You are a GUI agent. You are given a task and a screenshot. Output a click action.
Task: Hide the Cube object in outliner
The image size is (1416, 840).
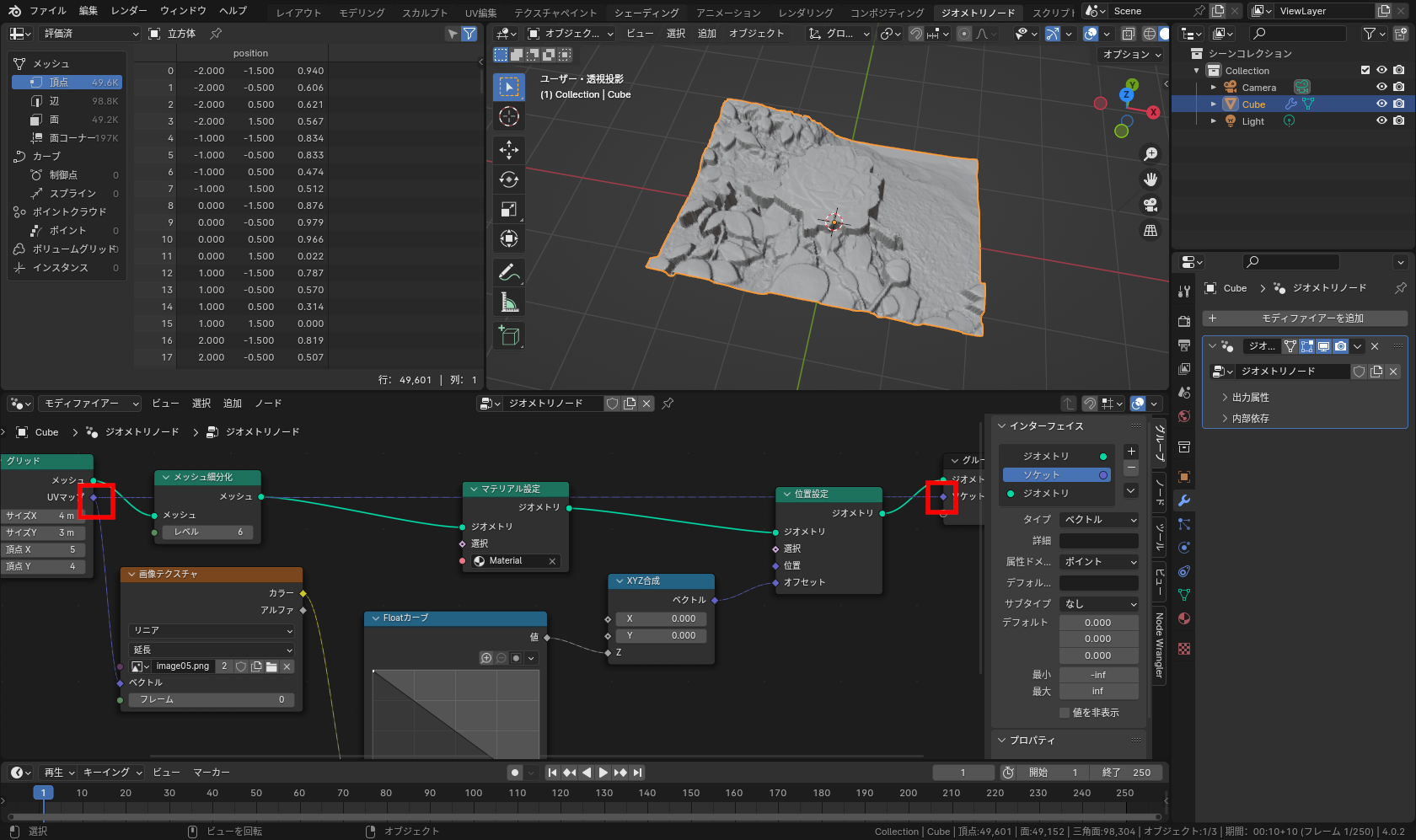click(x=1381, y=104)
